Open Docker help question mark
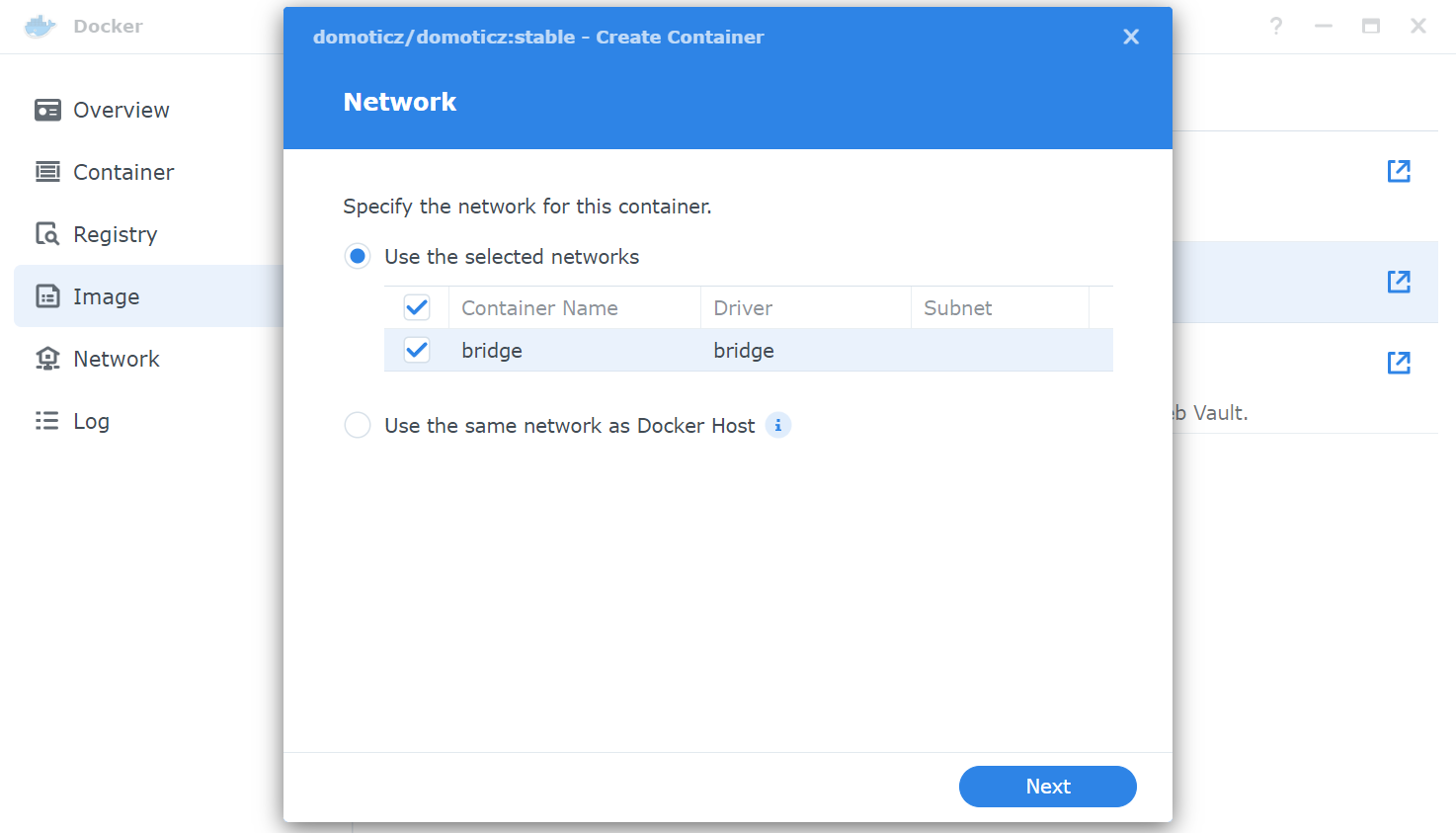 click(x=1276, y=26)
